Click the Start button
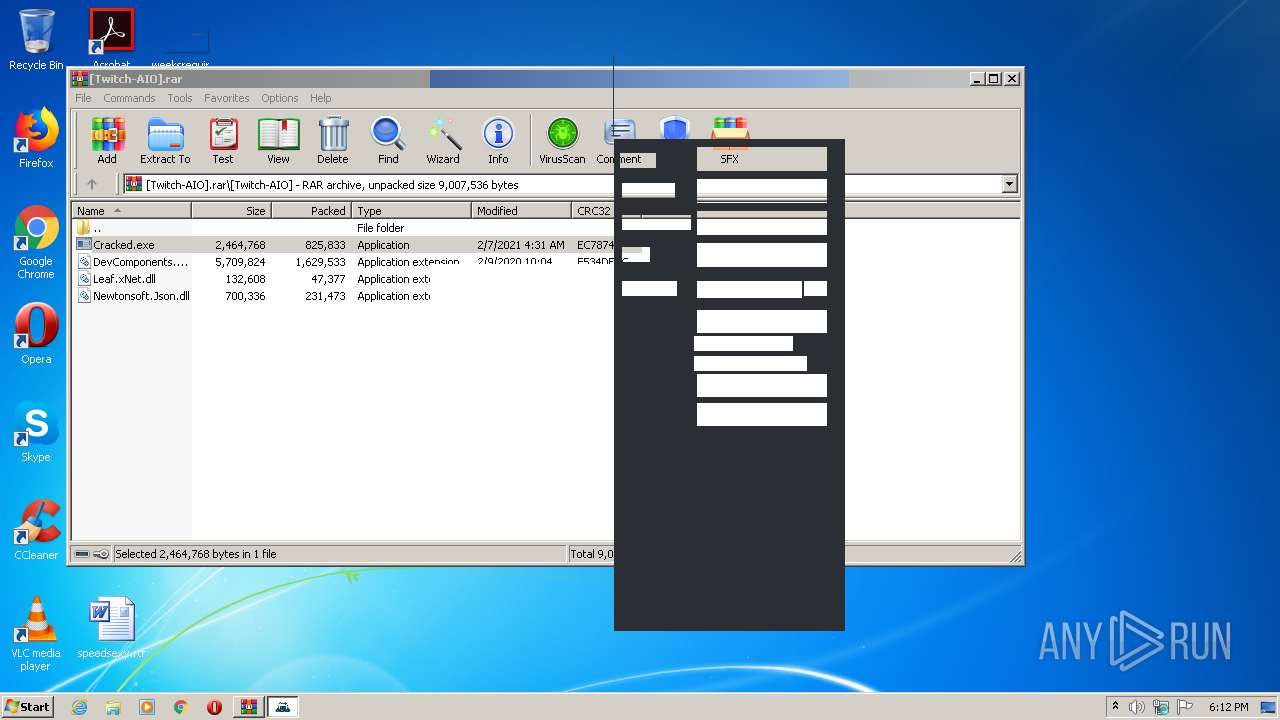Screen dimensions: 1280x720 [28, 707]
